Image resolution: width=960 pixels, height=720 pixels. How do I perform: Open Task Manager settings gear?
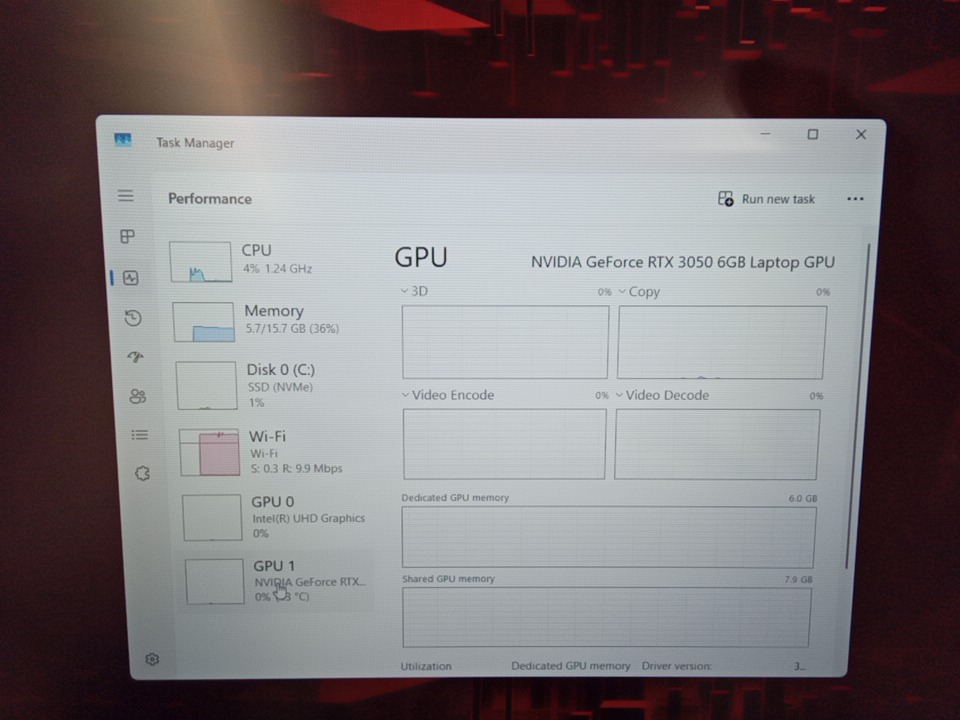pos(152,659)
